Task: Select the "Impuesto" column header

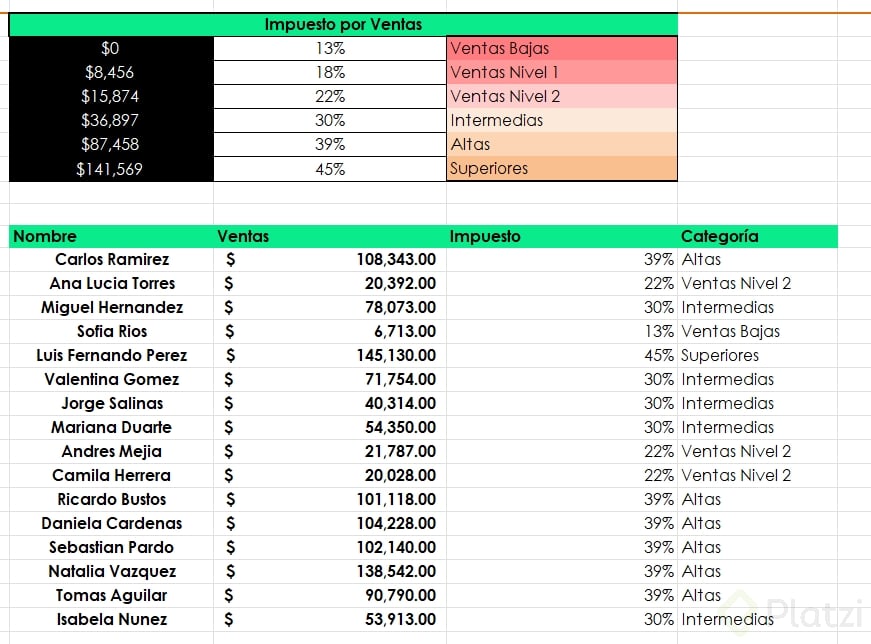Action: (x=485, y=237)
